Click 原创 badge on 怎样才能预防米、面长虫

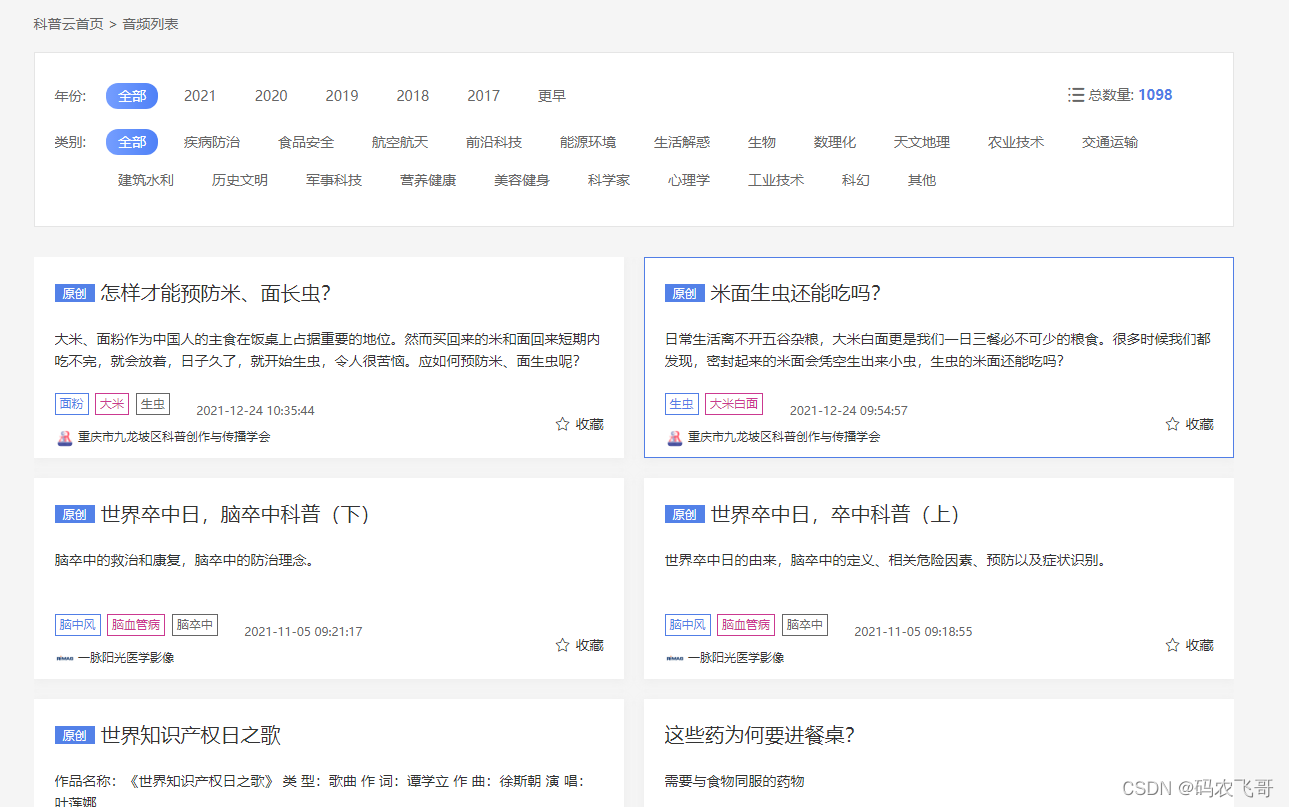point(74,293)
